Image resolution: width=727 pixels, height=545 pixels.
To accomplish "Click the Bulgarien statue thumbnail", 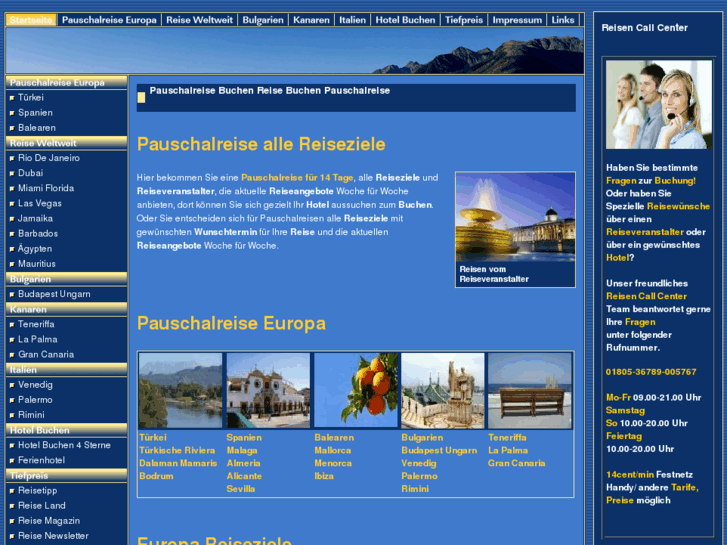I will pyautogui.click(x=442, y=391).
